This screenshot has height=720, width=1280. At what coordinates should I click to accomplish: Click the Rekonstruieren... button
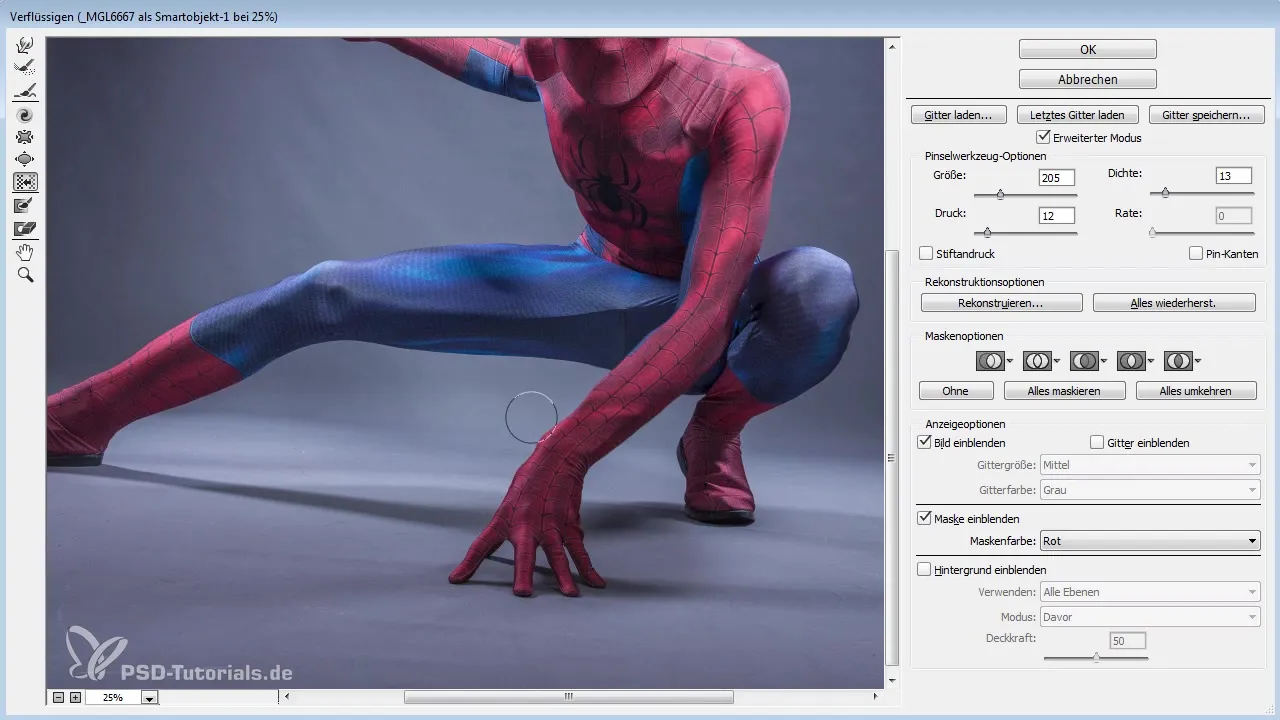click(1001, 302)
